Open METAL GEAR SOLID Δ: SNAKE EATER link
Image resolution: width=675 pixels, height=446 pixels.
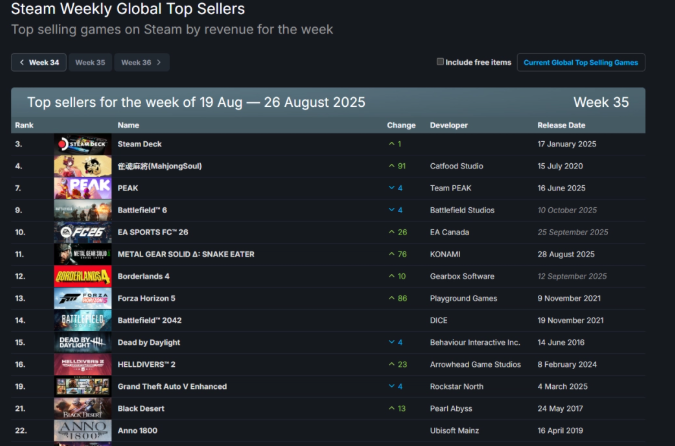(186, 254)
